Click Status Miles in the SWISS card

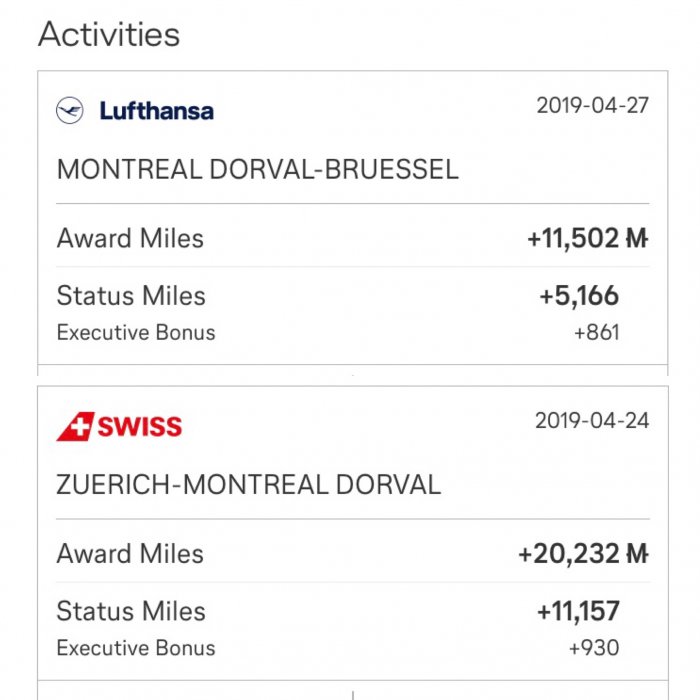tap(131, 611)
